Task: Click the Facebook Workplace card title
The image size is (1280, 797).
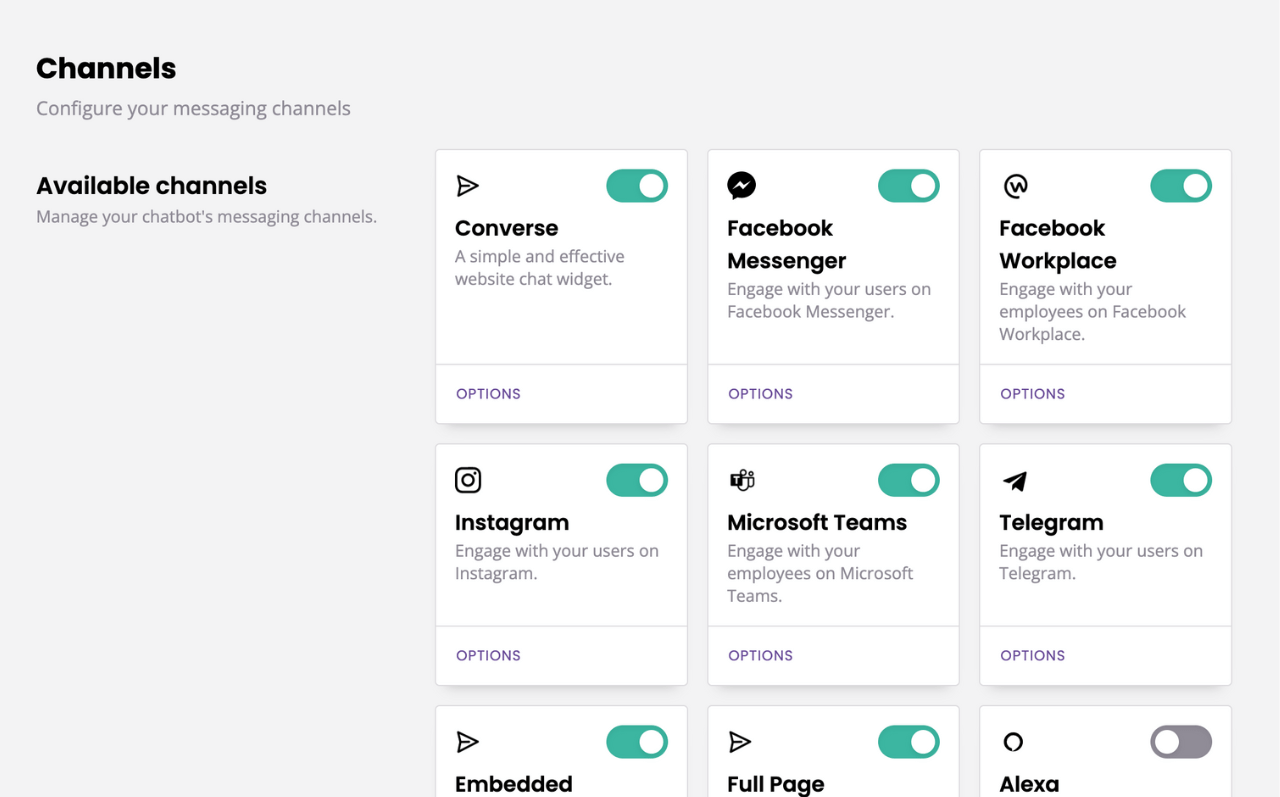Action: pyautogui.click(x=1058, y=244)
